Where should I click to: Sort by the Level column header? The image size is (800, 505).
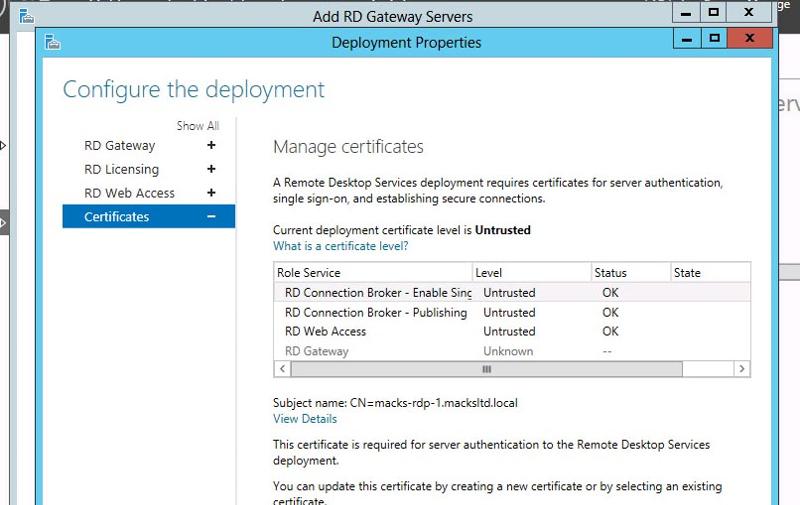pos(532,272)
